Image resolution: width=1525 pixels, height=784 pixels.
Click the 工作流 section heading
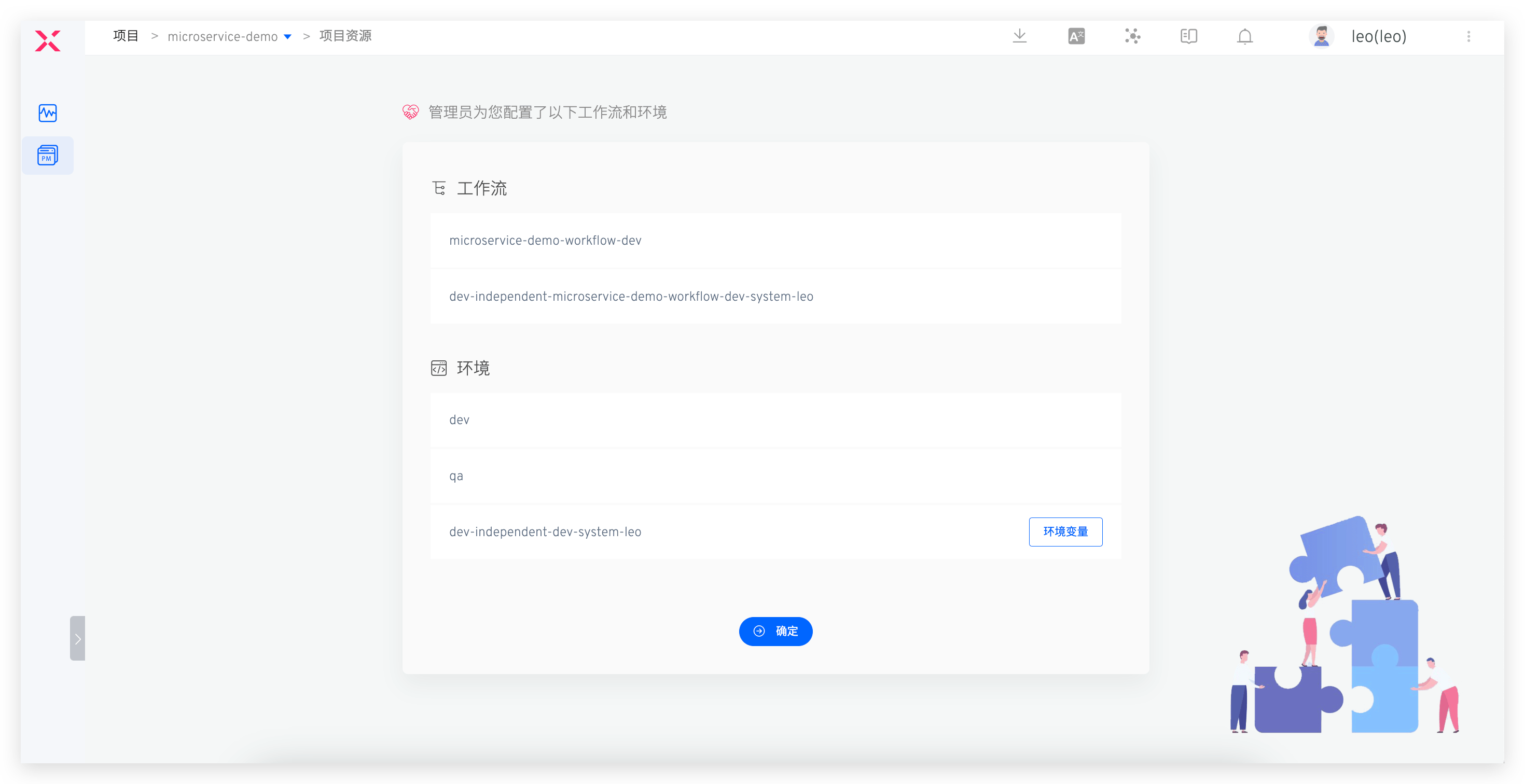coord(482,188)
